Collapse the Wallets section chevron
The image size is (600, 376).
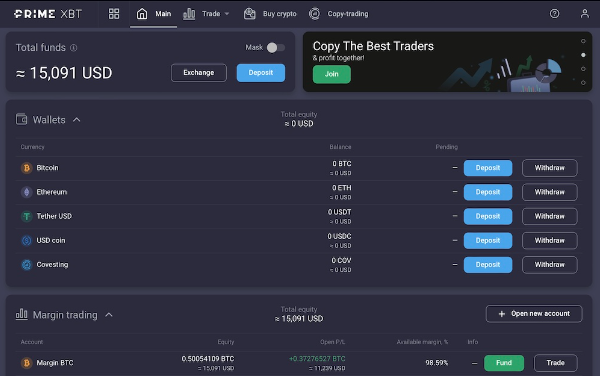click(77, 120)
